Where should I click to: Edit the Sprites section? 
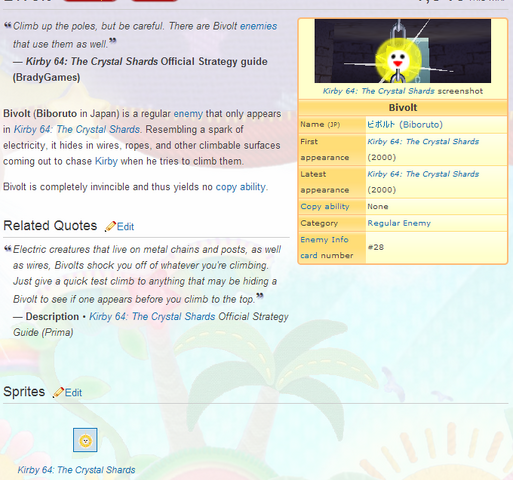(x=73, y=393)
